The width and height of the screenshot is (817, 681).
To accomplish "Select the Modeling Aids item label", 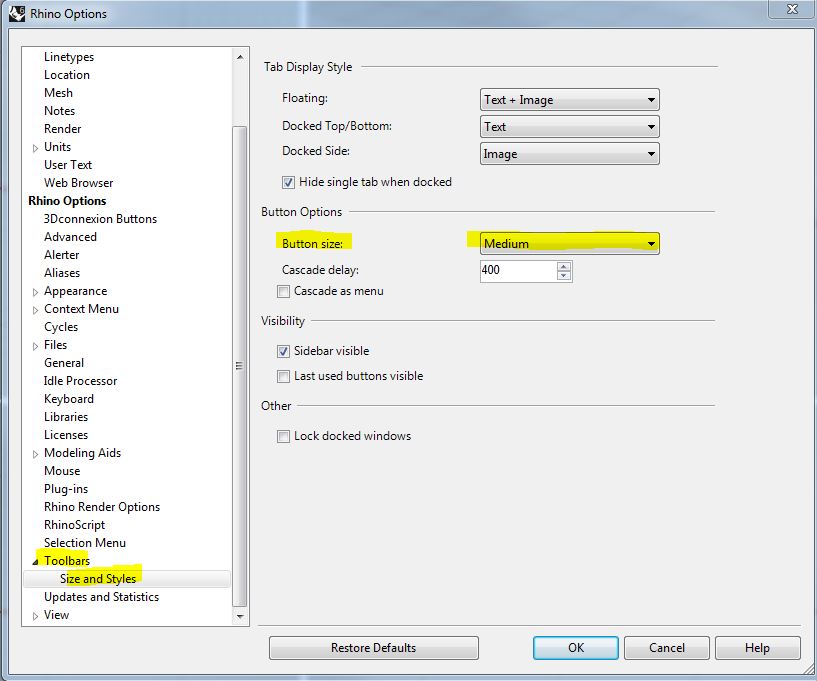I will click(x=82, y=453).
